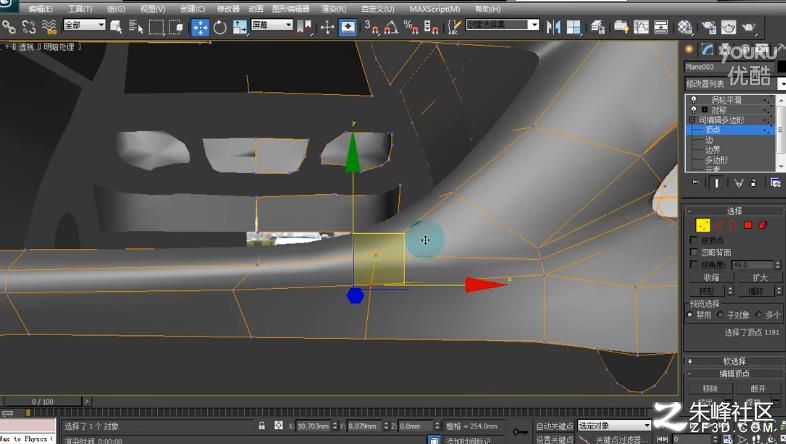786x444 pixels.
Task: Enable 按角度 (By Angle) checkbox
Action: [x=694, y=264]
